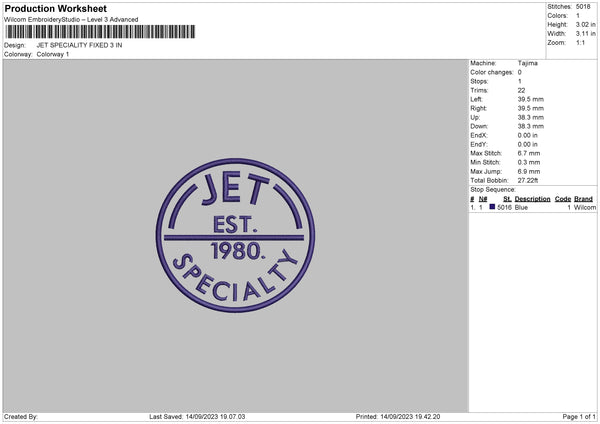Click the 'Page 1 of 1' footer
The width and height of the screenshot is (600, 424).
click(x=579, y=416)
